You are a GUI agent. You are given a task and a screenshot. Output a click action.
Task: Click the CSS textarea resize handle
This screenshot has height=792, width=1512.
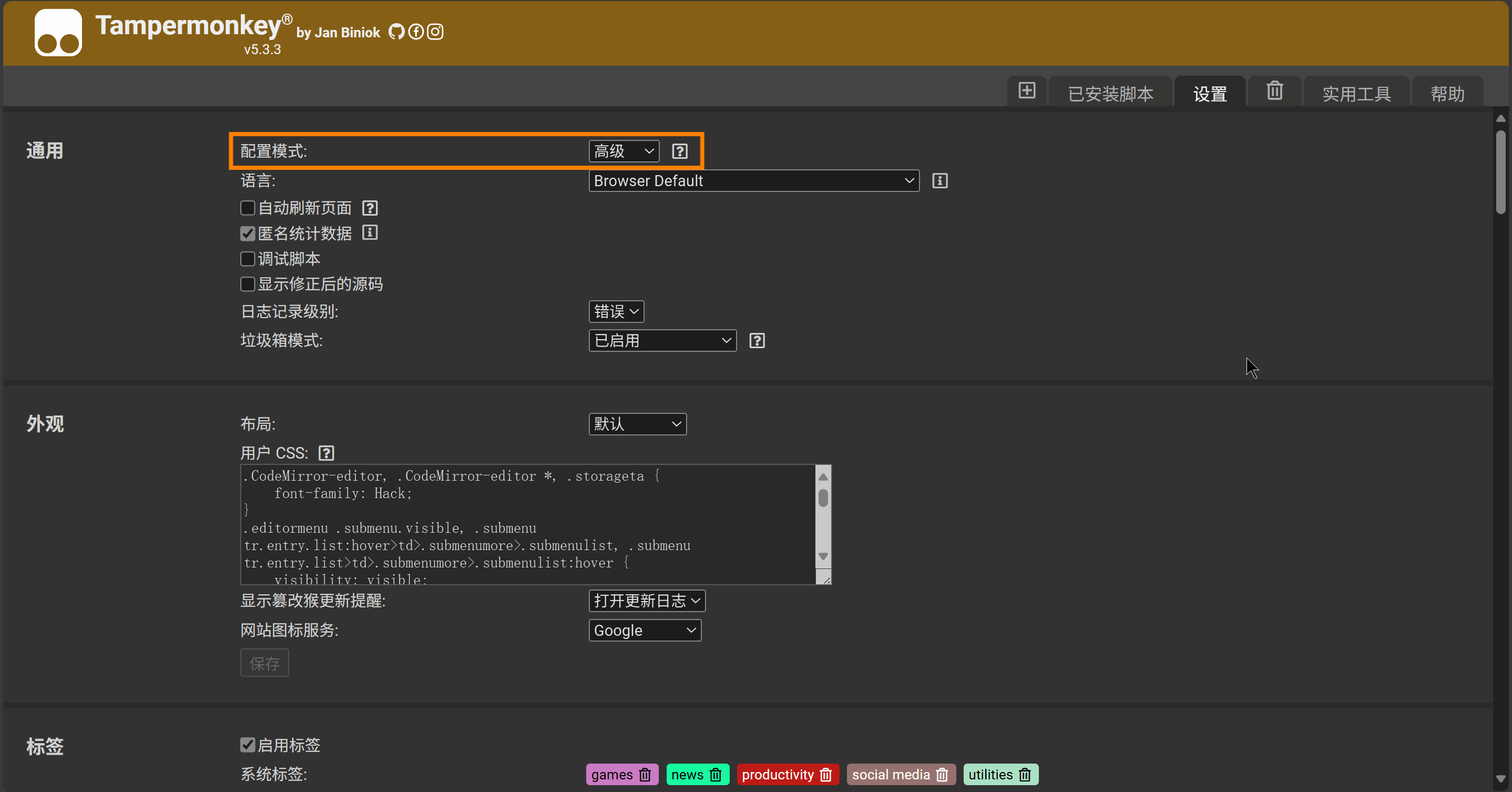pyautogui.click(x=826, y=579)
